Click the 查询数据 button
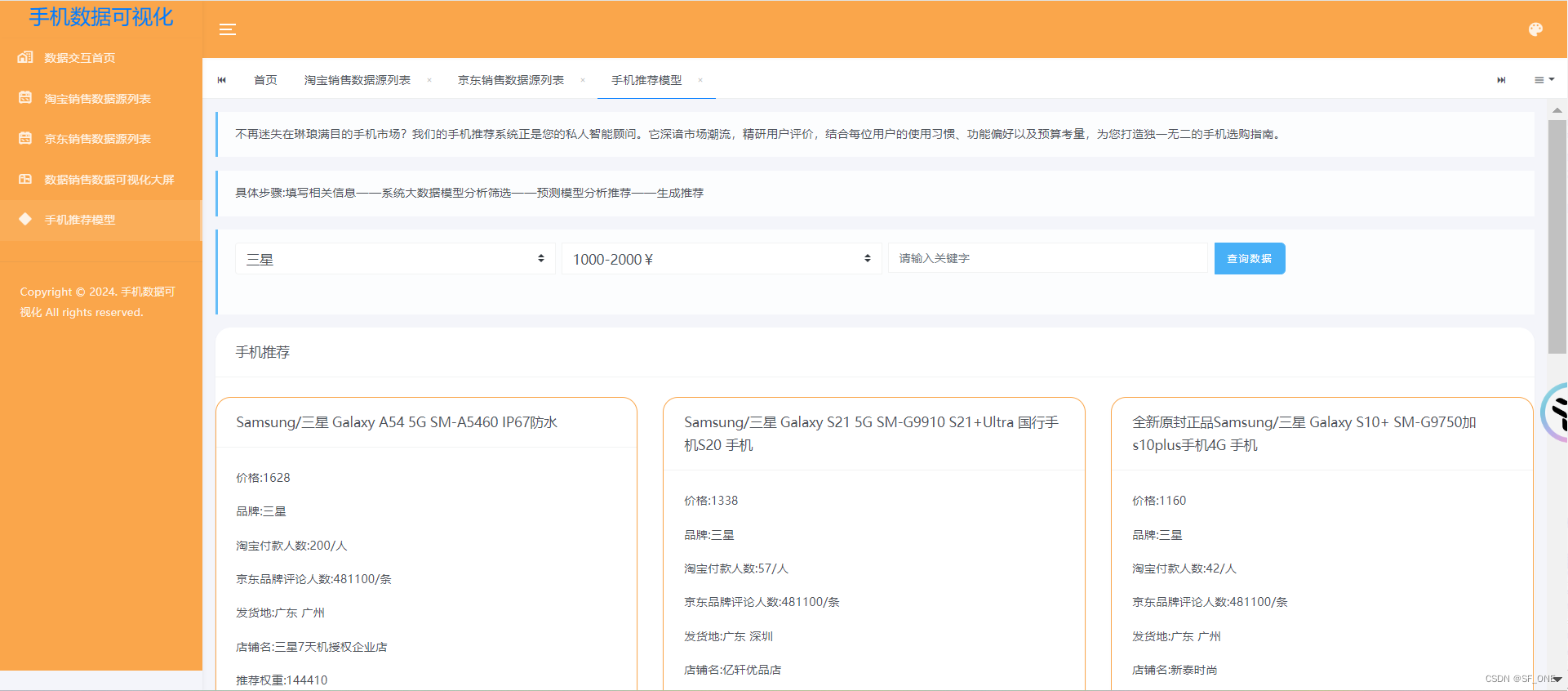 tap(1250, 258)
